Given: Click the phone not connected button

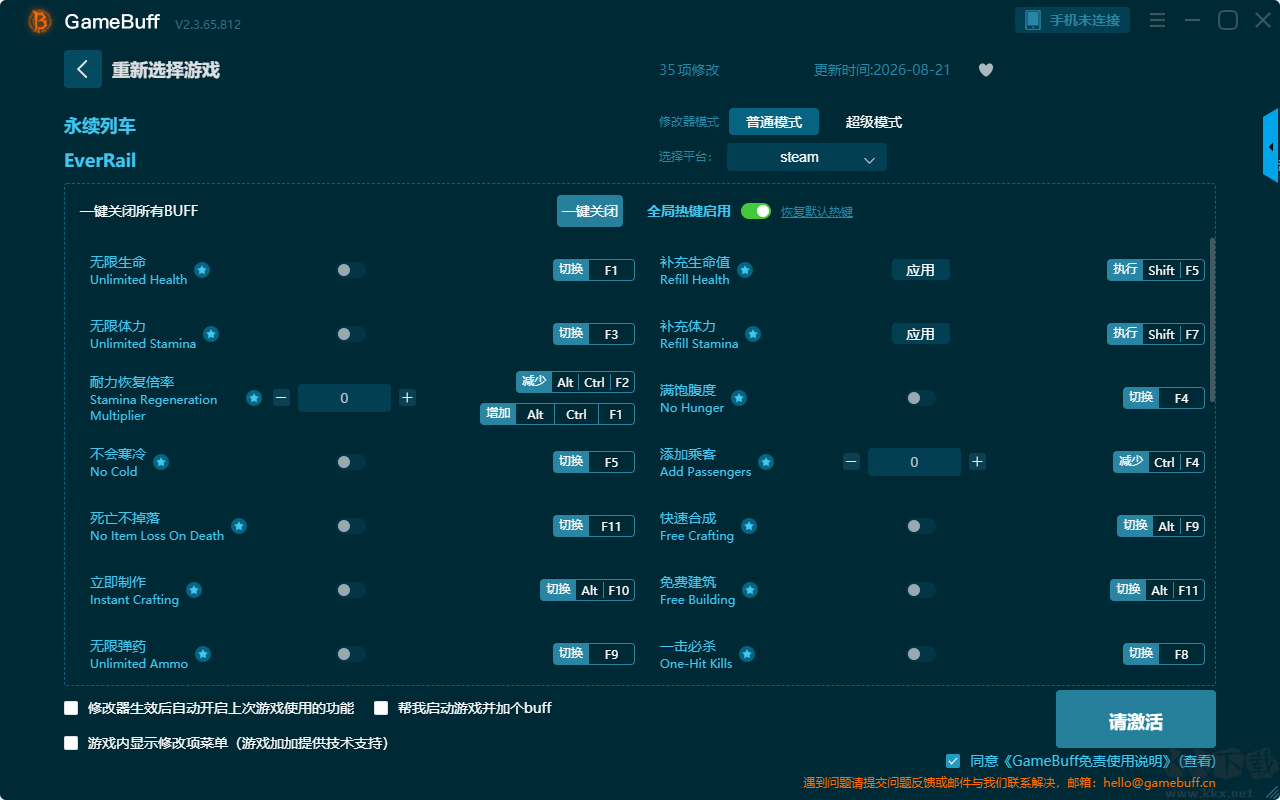Looking at the screenshot, I should pos(1073,20).
